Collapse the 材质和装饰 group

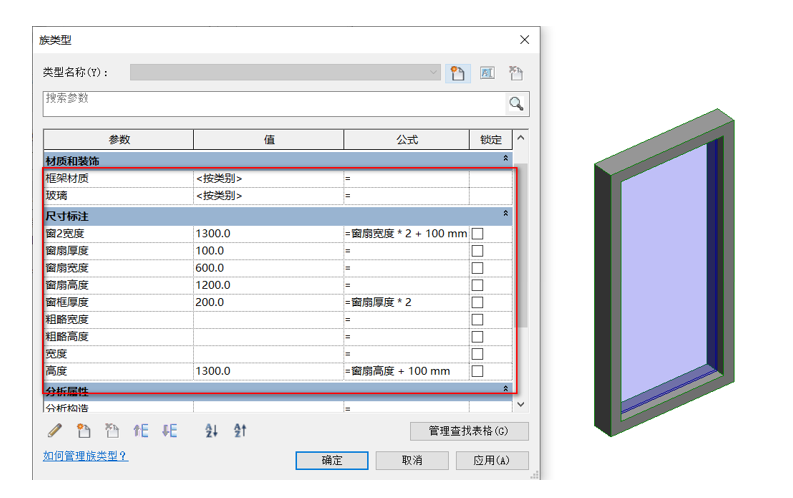coord(505,158)
